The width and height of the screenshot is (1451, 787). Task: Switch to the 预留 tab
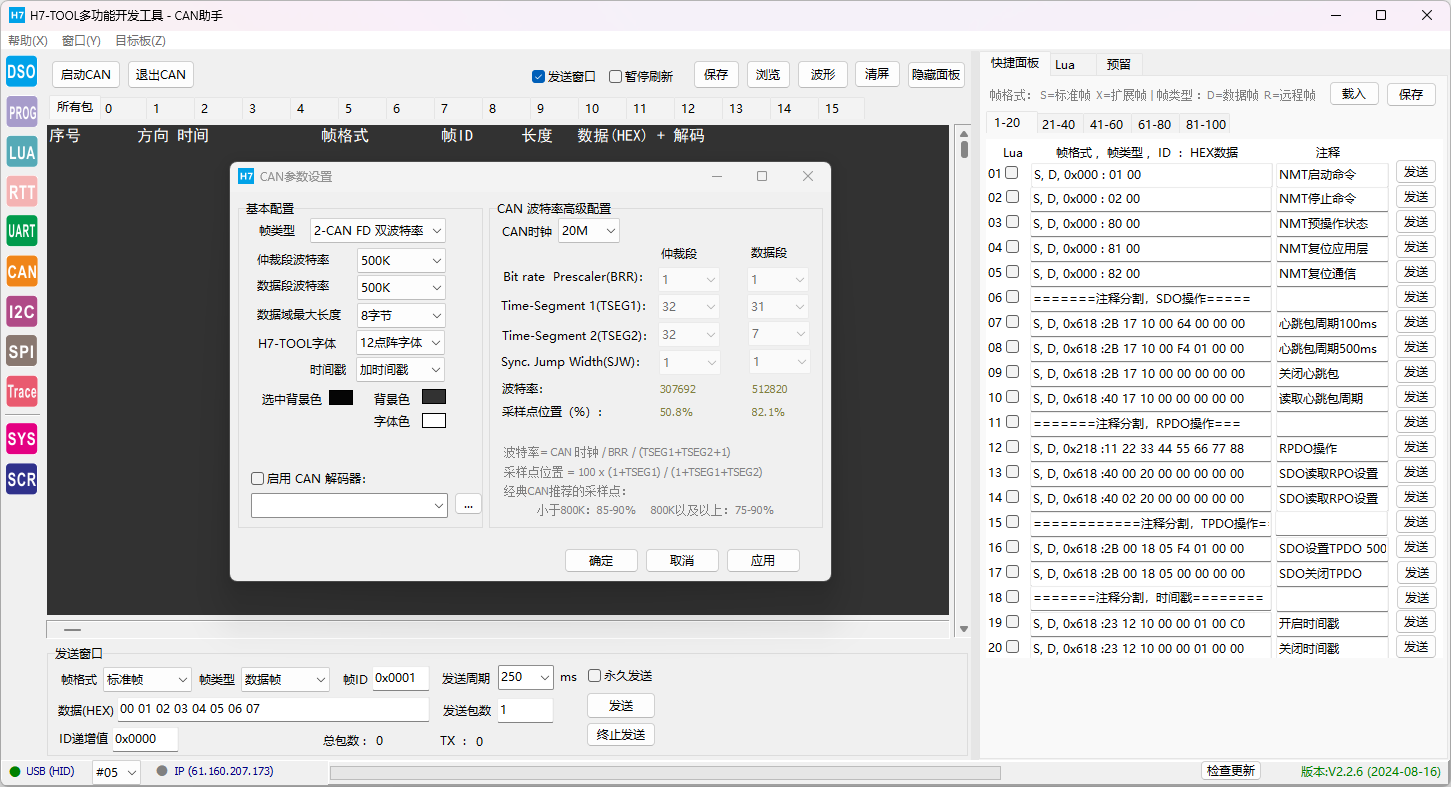point(1119,64)
